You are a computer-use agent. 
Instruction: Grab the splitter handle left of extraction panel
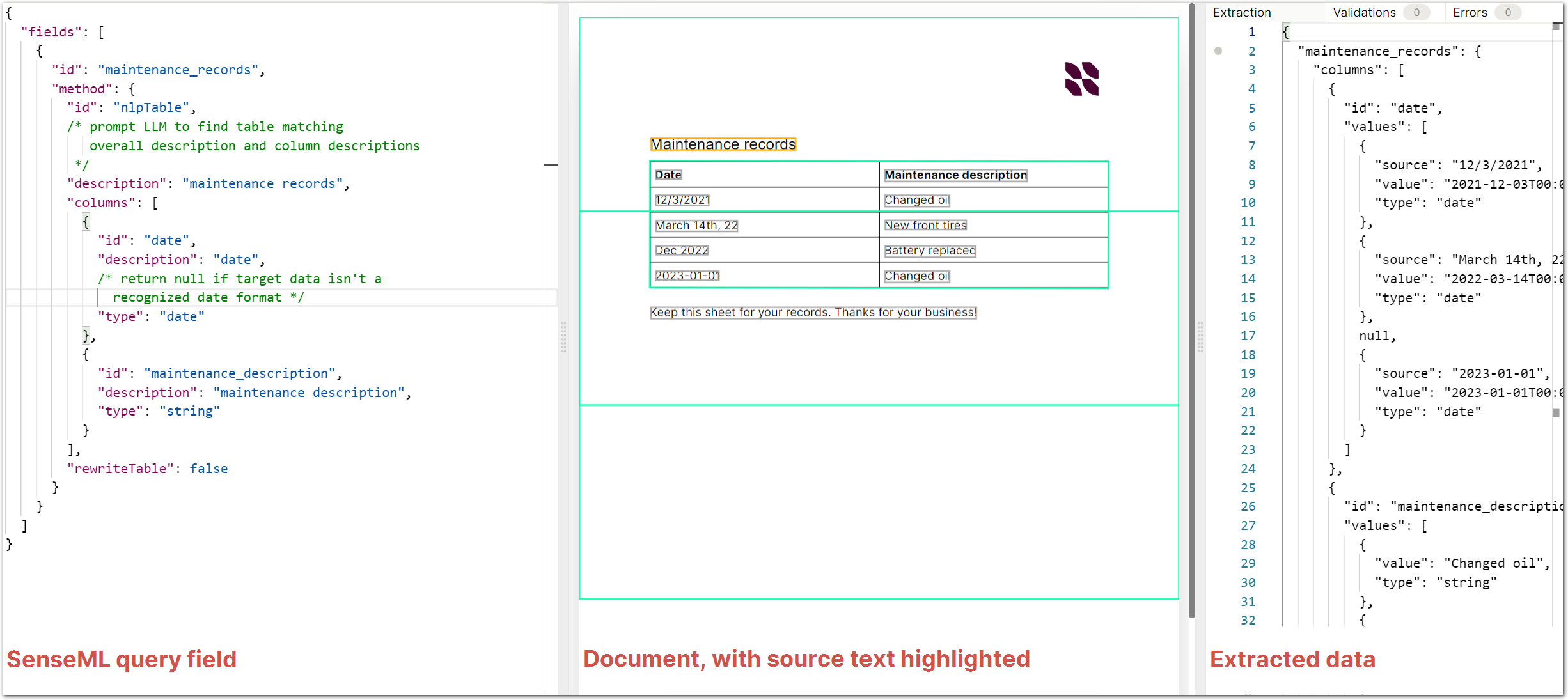[1200, 337]
